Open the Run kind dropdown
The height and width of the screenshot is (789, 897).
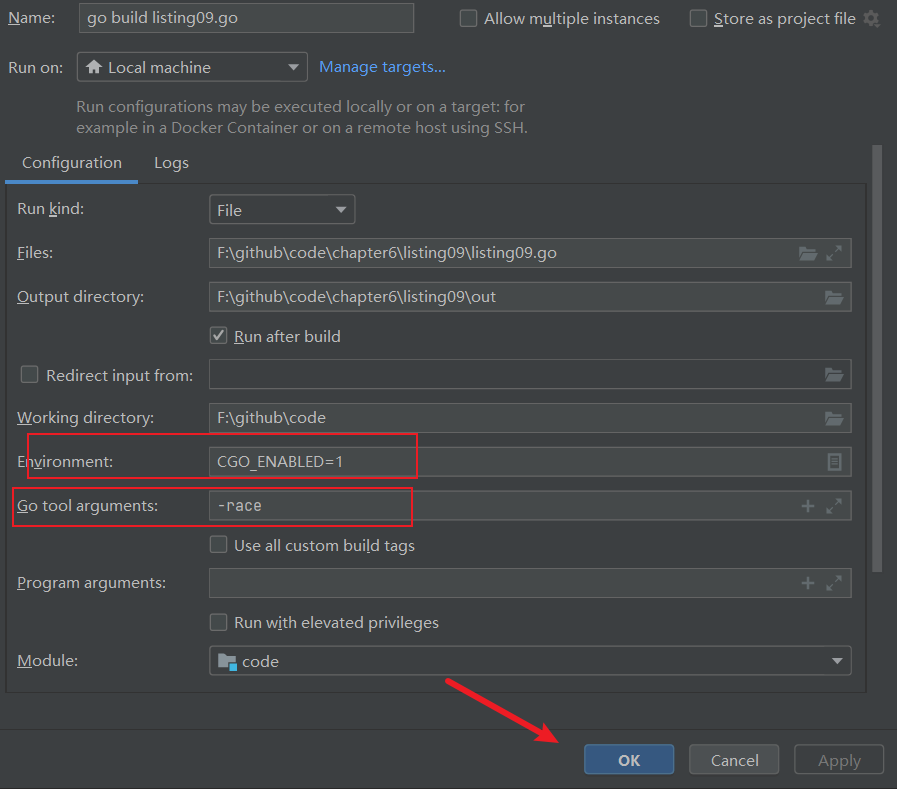pos(282,210)
